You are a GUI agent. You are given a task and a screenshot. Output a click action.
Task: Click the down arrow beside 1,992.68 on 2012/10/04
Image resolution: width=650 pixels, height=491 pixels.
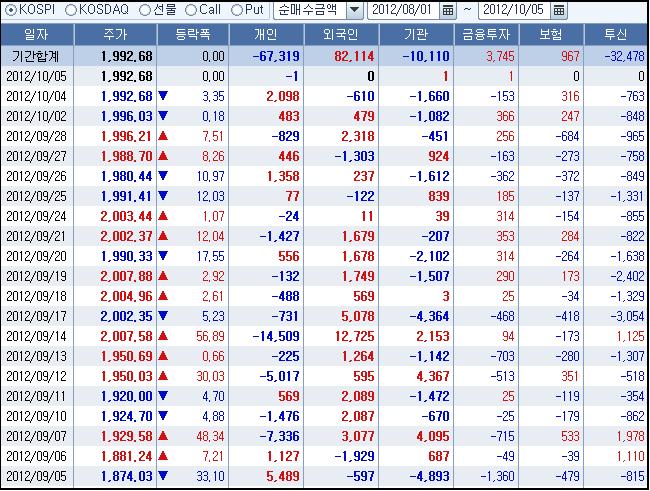(163, 96)
